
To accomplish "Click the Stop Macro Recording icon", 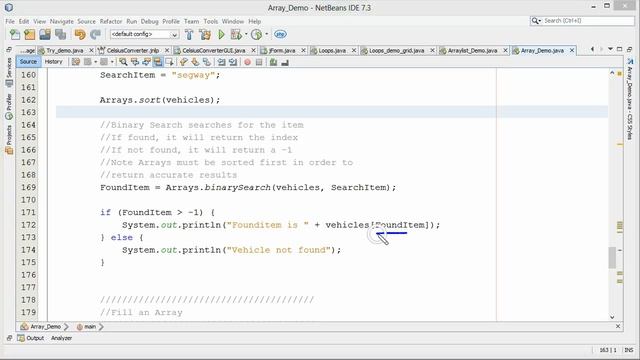I will [259, 62].
